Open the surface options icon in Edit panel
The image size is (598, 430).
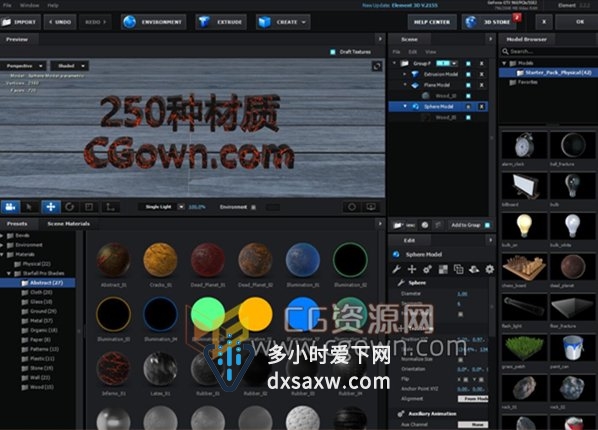[474, 269]
